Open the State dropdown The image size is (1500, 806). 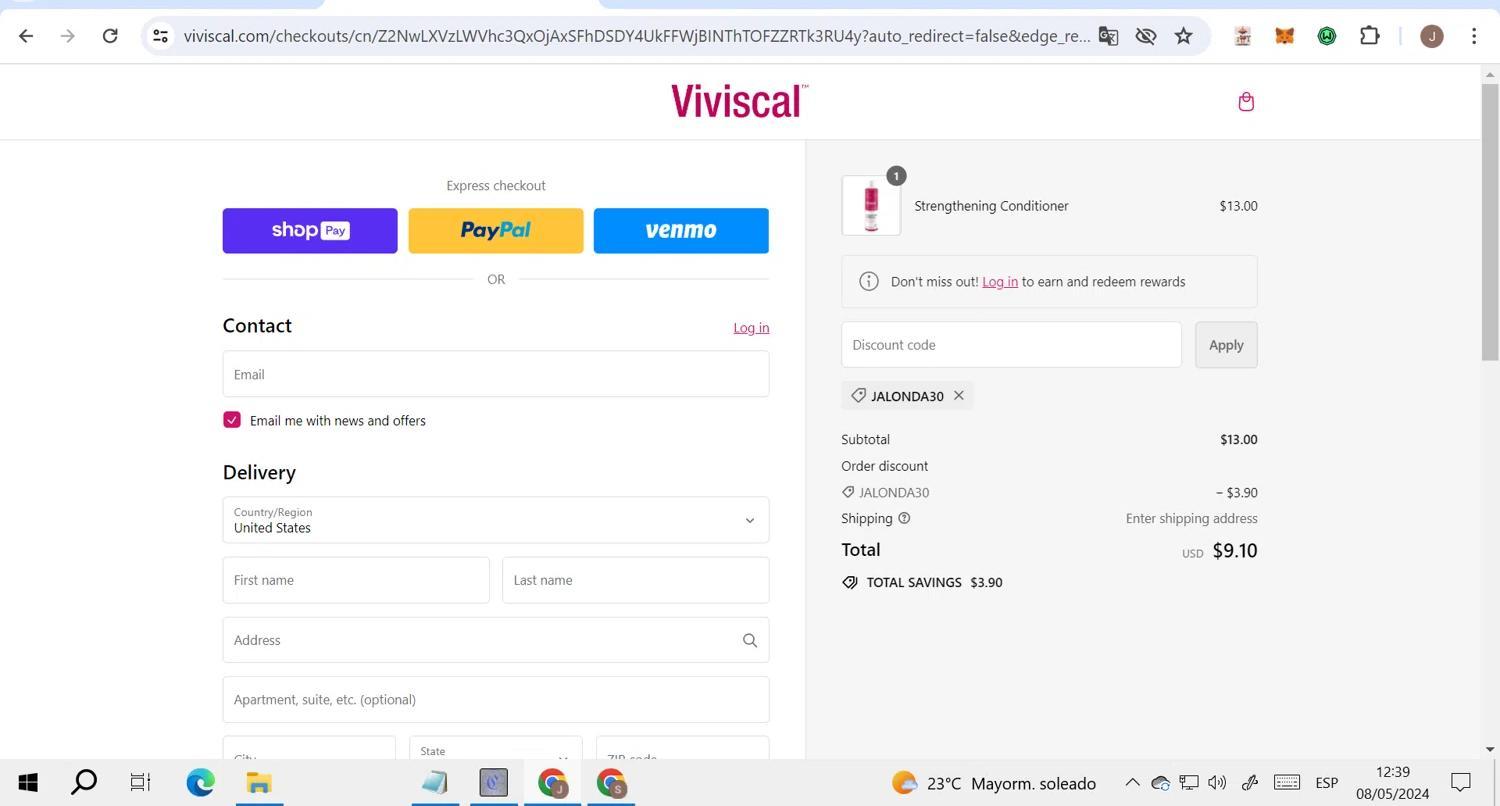tap(496, 748)
